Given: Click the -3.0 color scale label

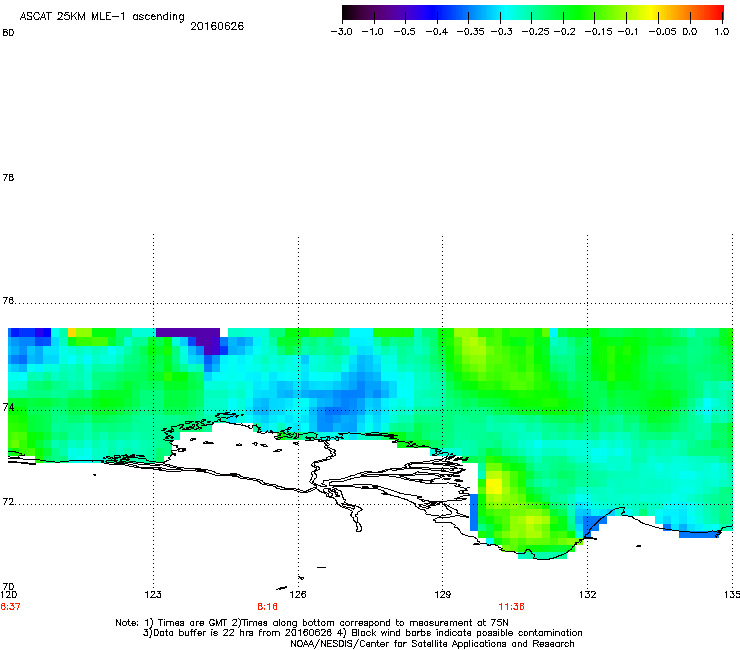Looking at the screenshot, I should pos(341,32).
